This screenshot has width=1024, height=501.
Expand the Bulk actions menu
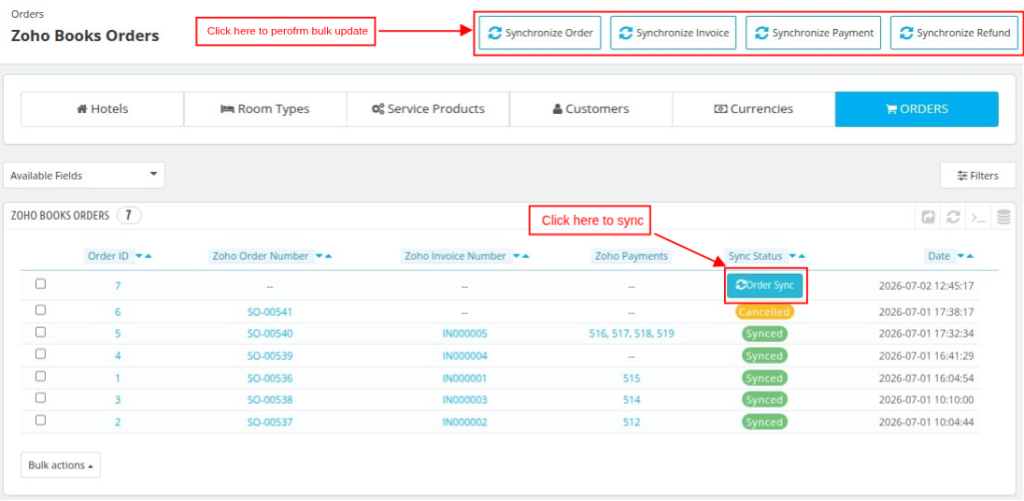60,465
